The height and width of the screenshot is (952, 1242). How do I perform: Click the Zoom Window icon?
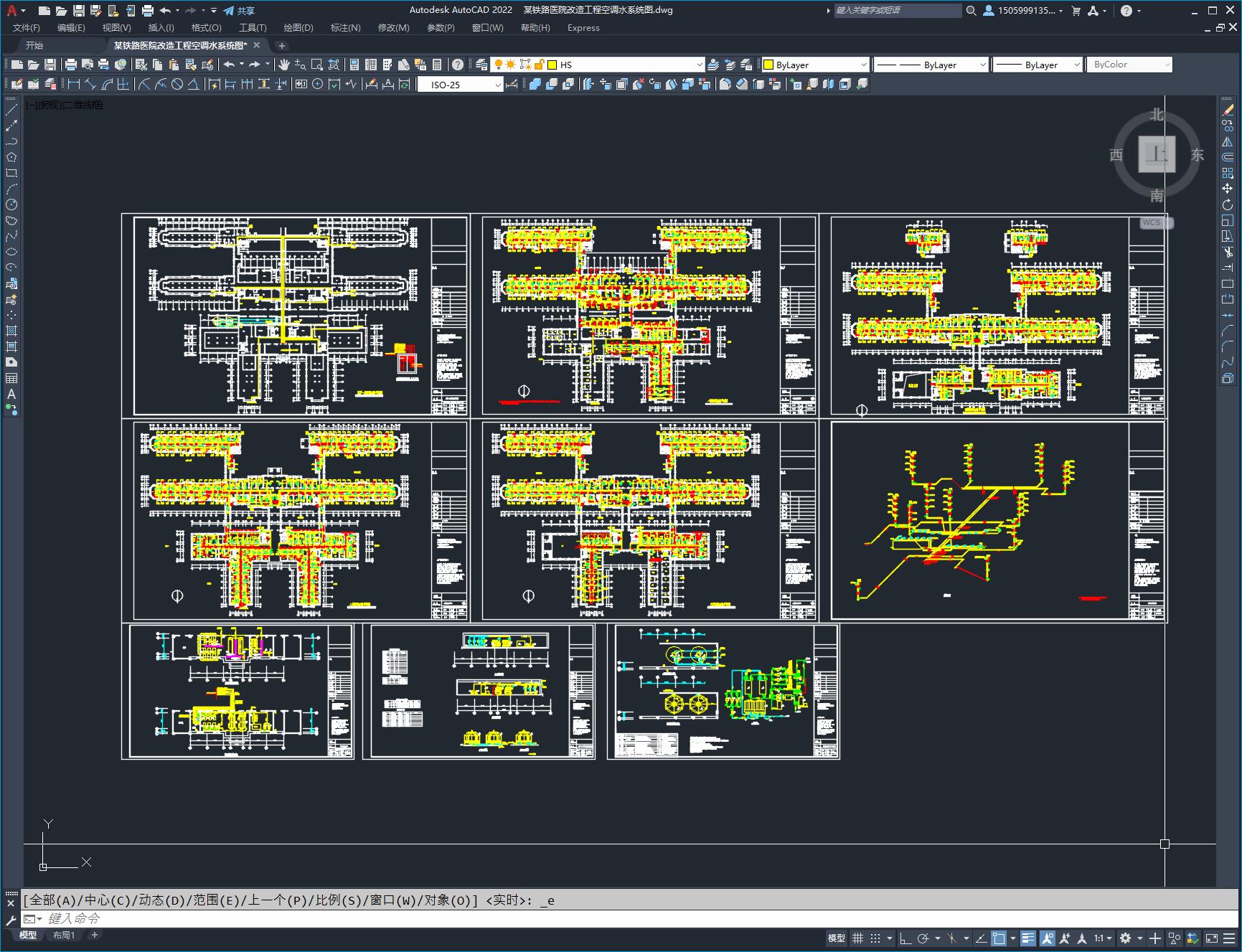pos(317,65)
